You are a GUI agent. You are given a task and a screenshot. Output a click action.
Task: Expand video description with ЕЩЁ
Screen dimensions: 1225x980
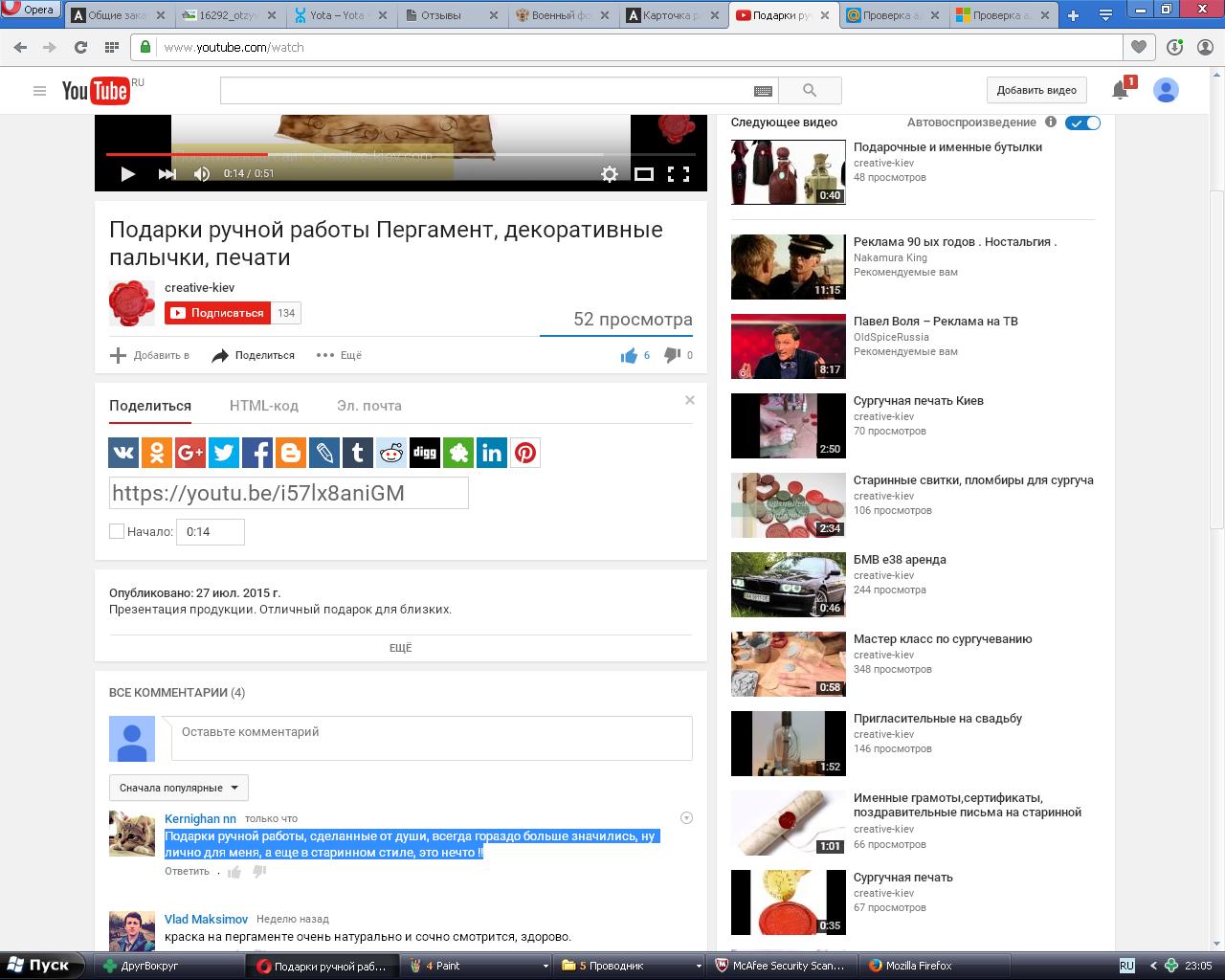[400, 648]
